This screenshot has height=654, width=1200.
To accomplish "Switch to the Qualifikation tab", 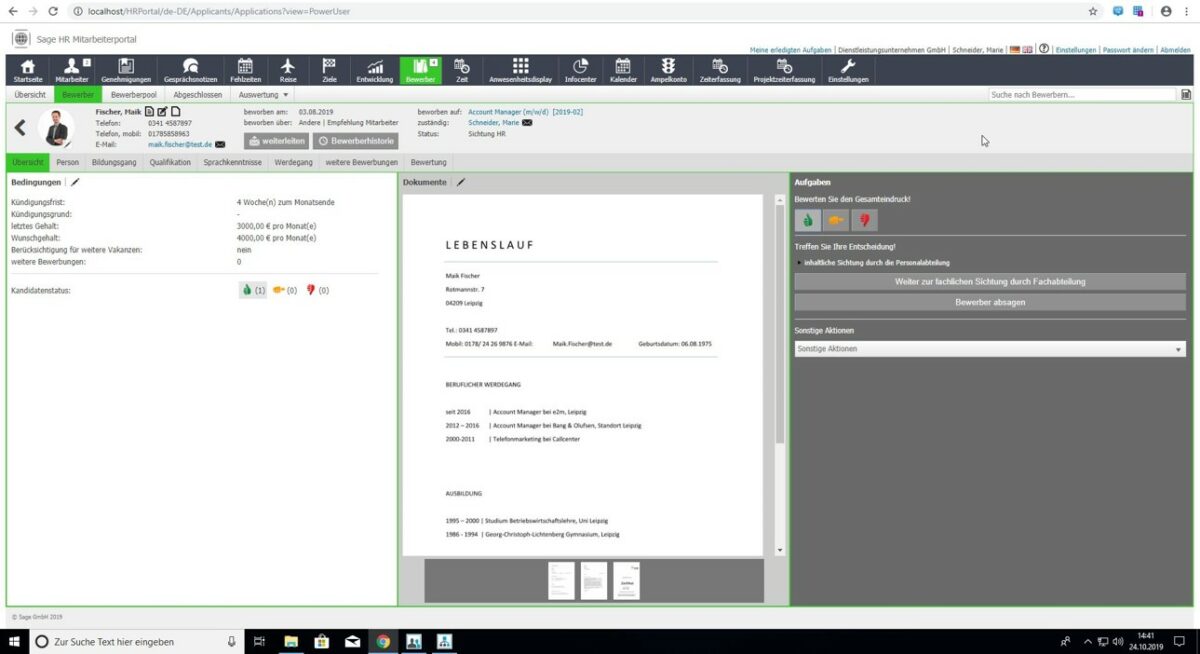I will coord(170,161).
